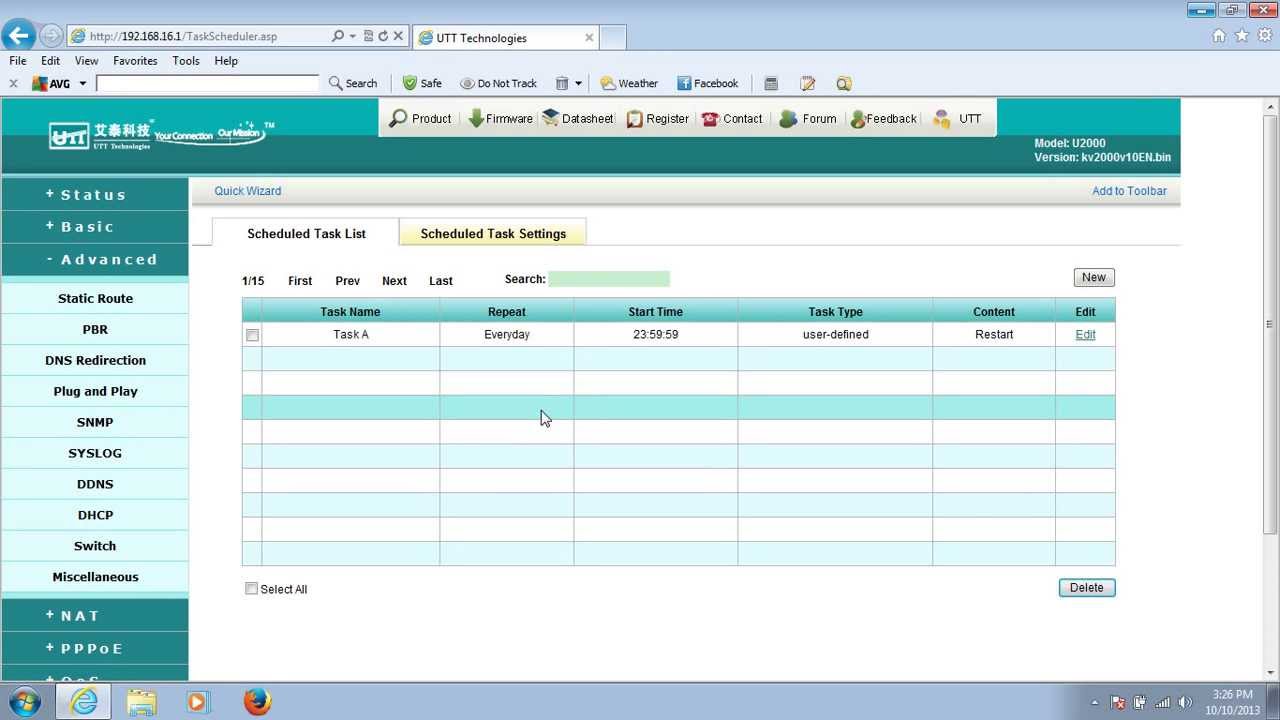This screenshot has height=720, width=1280.
Task: Open the Forum link in header
Action: click(807, 118)
